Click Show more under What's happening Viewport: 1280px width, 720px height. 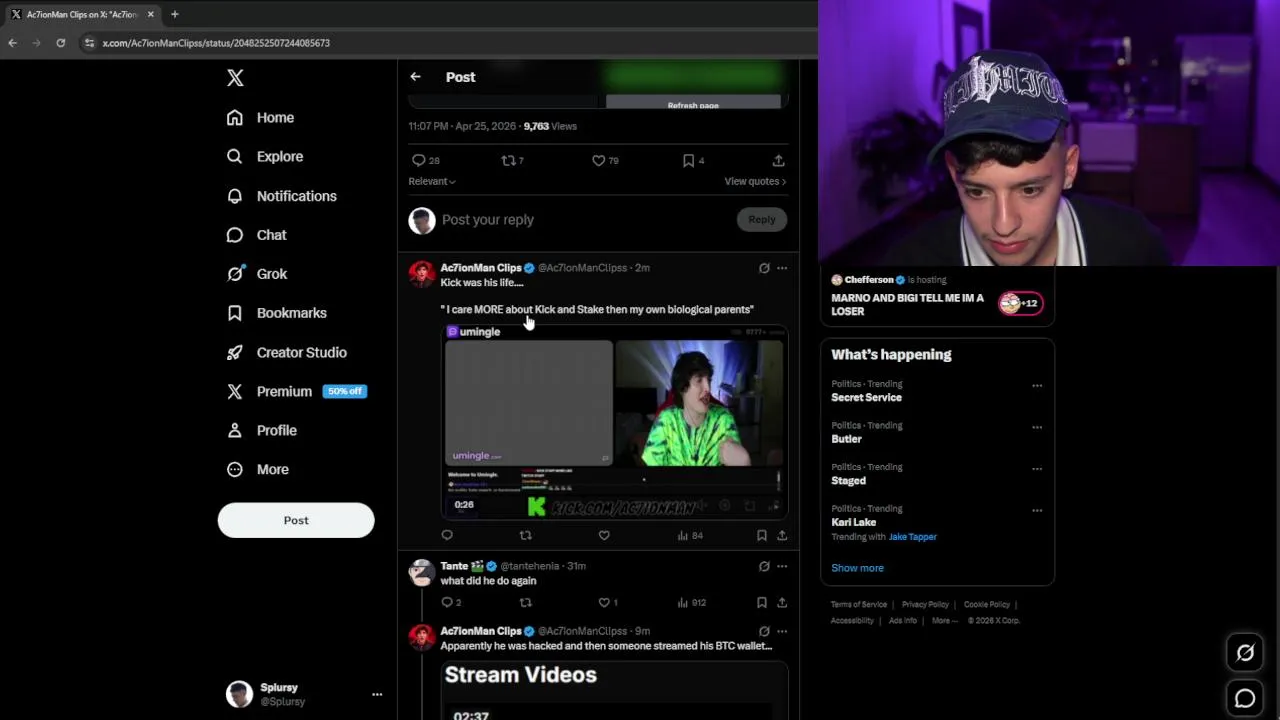click(x=857, y=568)
